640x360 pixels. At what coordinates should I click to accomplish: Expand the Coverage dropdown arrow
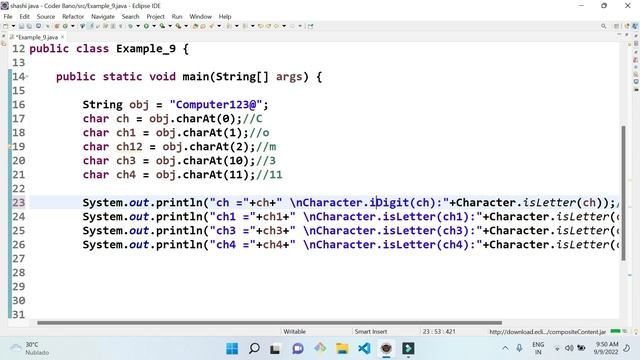pyautogui.click(x=170, y=26)
